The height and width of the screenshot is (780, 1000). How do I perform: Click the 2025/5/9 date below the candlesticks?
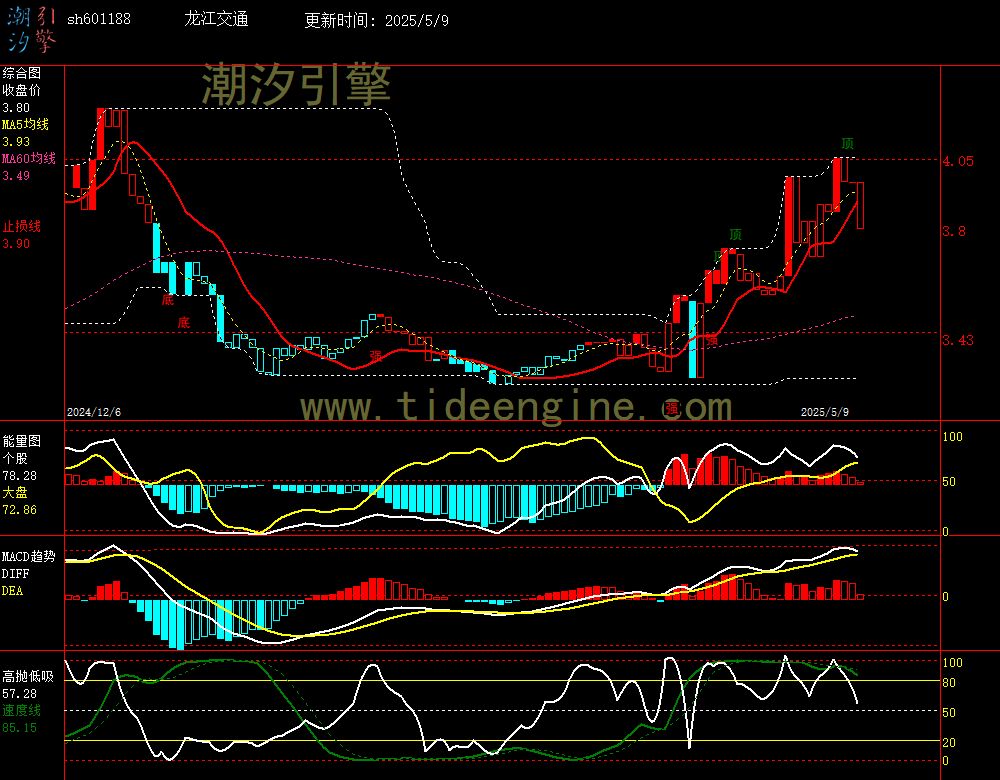pyautogui.click(x=825, y=412)
